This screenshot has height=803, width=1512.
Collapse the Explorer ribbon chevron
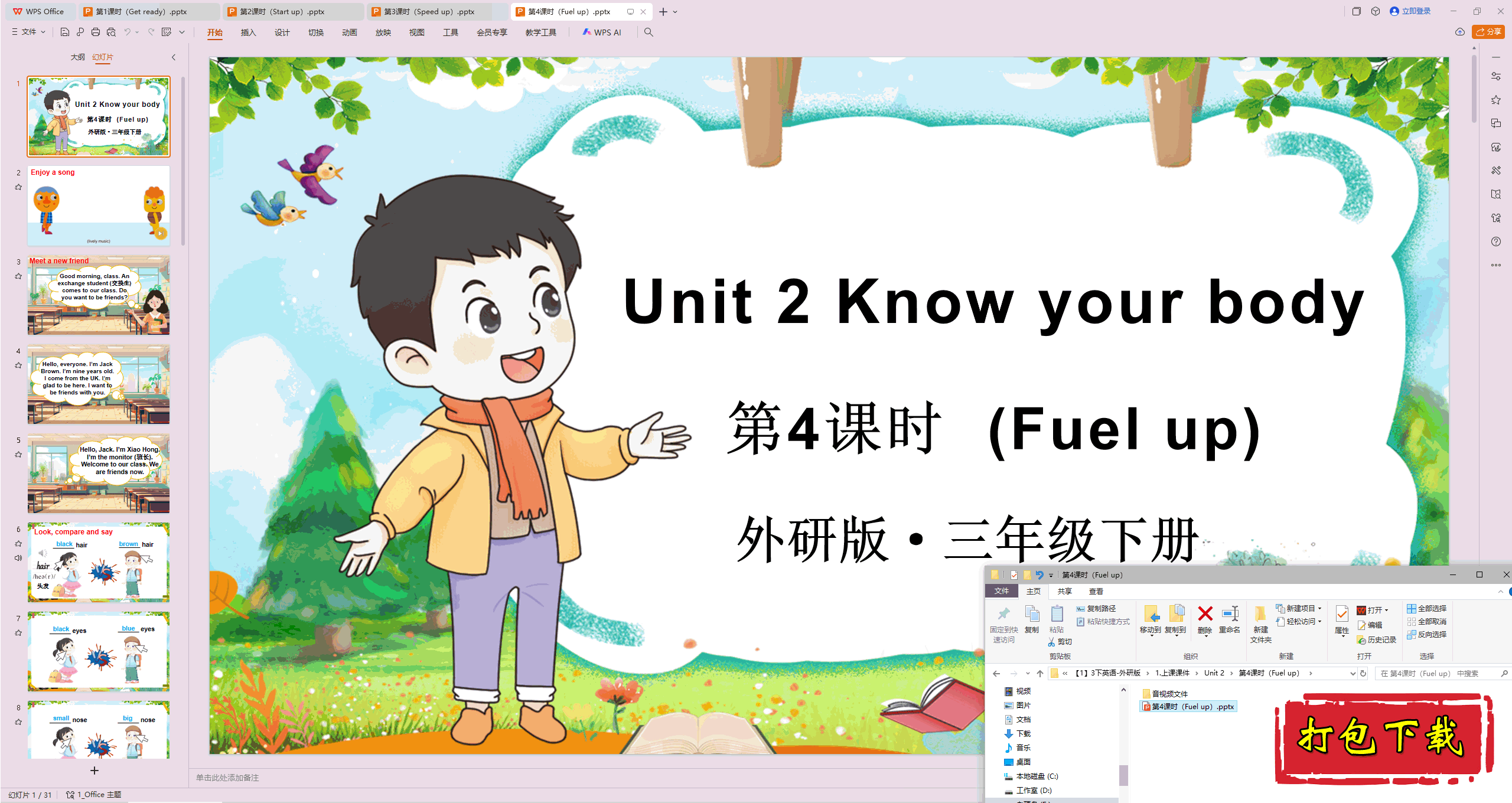pos(1501,591)
